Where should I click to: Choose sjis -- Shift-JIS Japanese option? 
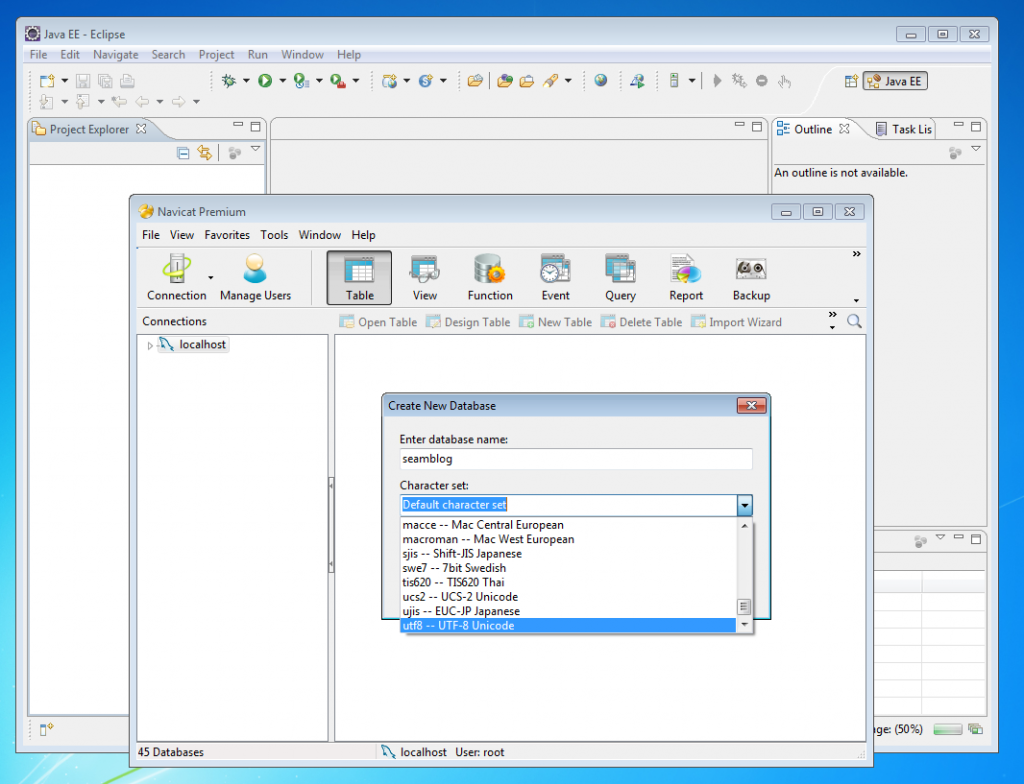568,554
